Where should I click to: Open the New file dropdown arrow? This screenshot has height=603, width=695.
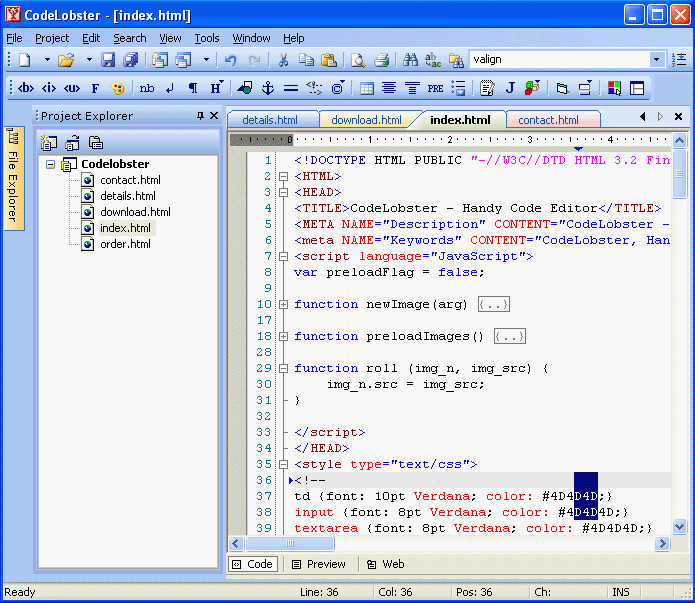pos(47,59)
